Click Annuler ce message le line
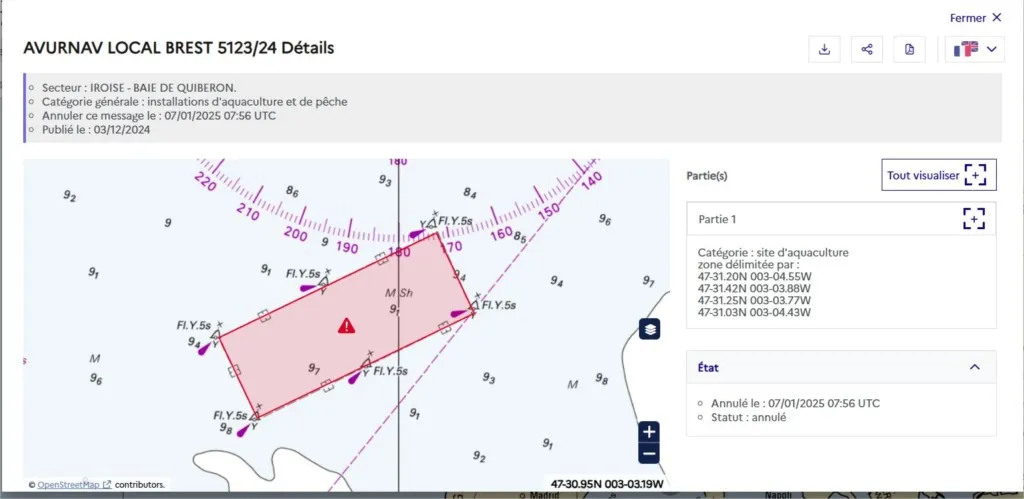Viewport: 1024px width, 499px height. (159, 116)
